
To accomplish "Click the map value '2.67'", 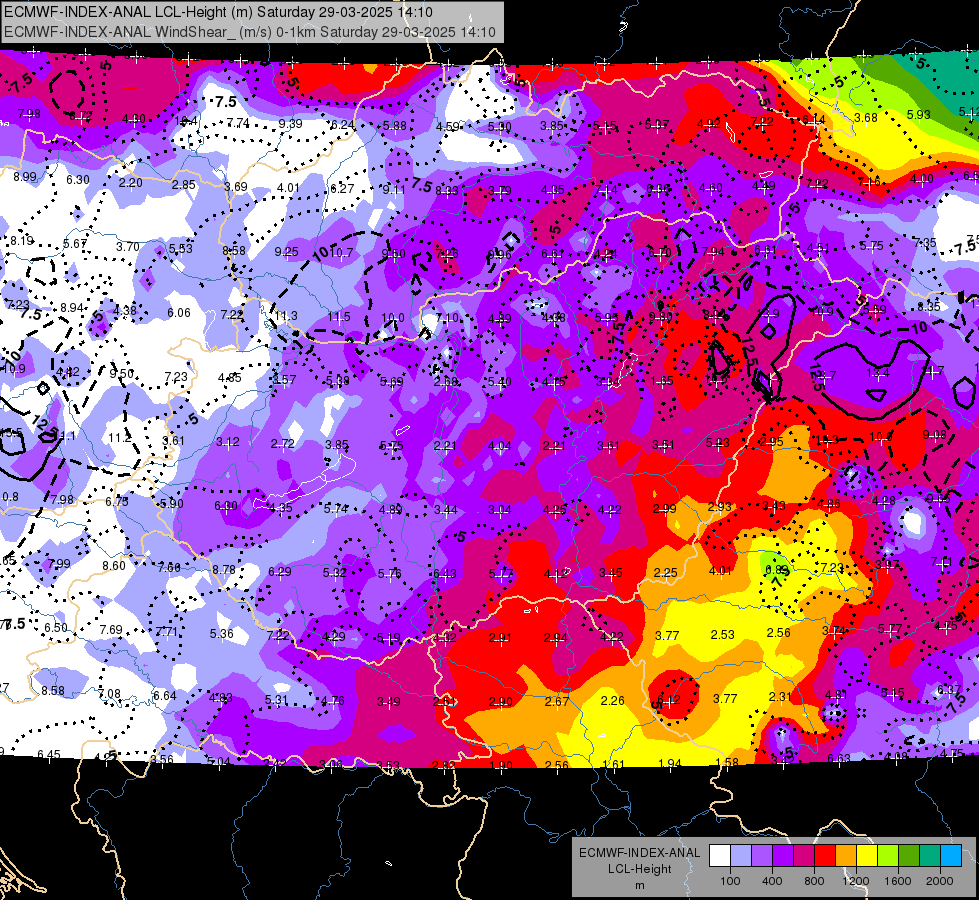I will [556, 701].
